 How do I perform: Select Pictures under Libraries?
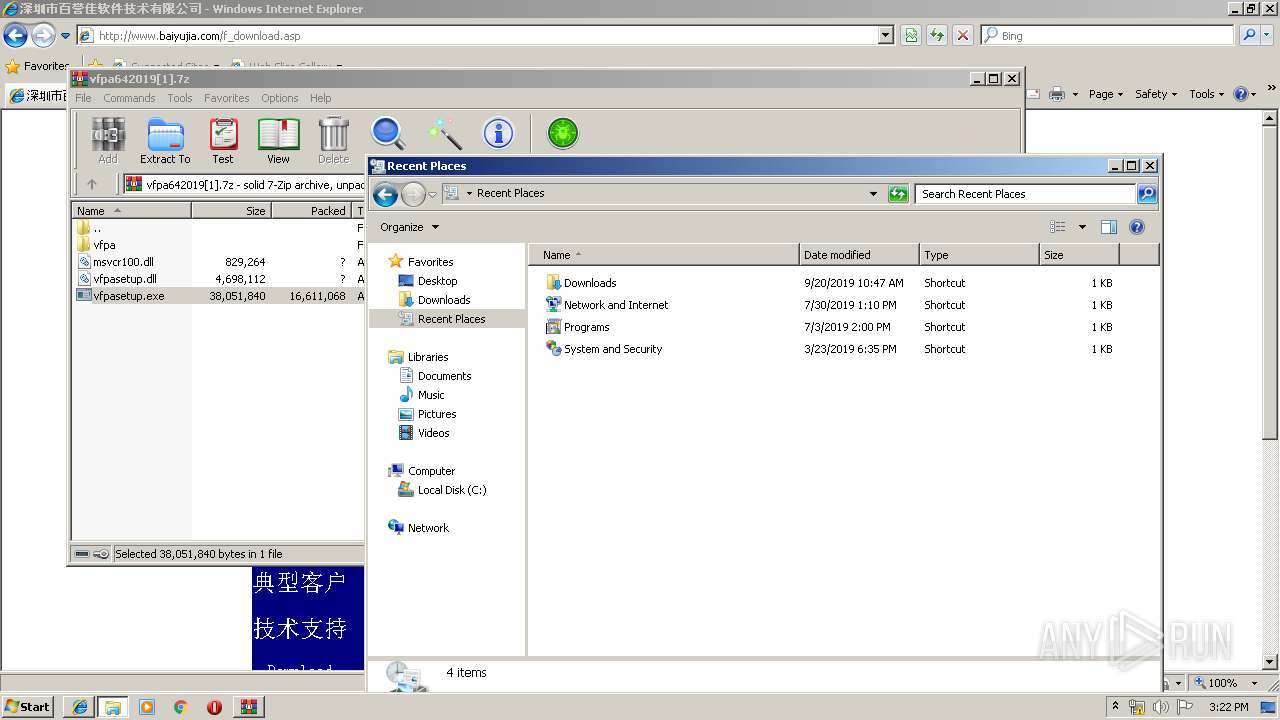pos(437,414)
